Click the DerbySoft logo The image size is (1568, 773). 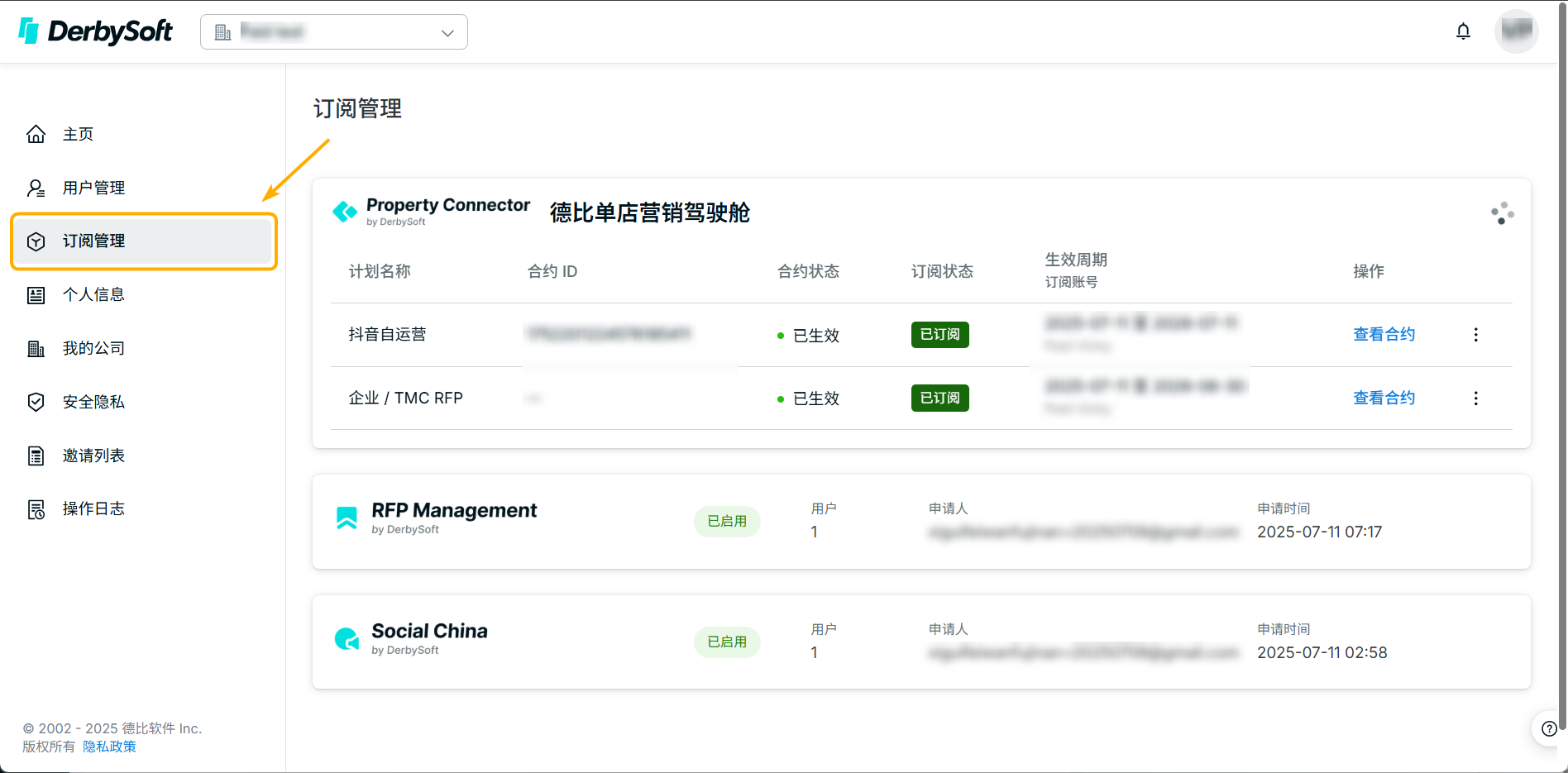click(x=95, y=31)
